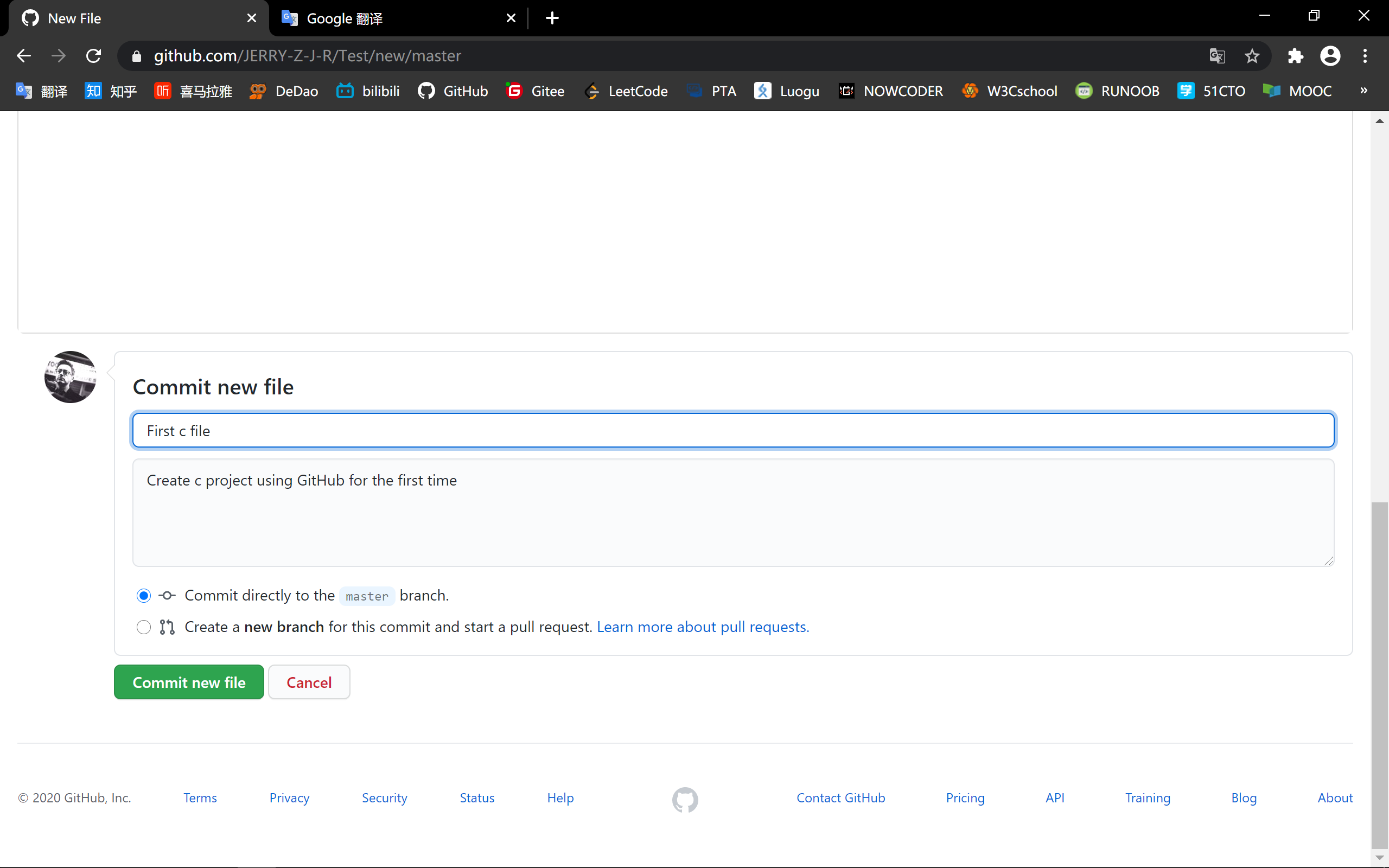Screen dimensions: 1389x868
Task: Select Commit directly to master branch radio
Action: (143, 595)
